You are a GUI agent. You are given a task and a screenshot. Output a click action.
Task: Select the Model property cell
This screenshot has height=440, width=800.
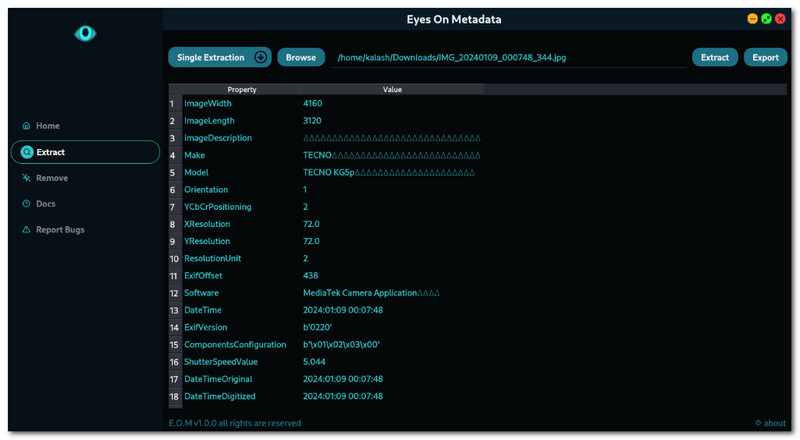[x=241, y=173]
